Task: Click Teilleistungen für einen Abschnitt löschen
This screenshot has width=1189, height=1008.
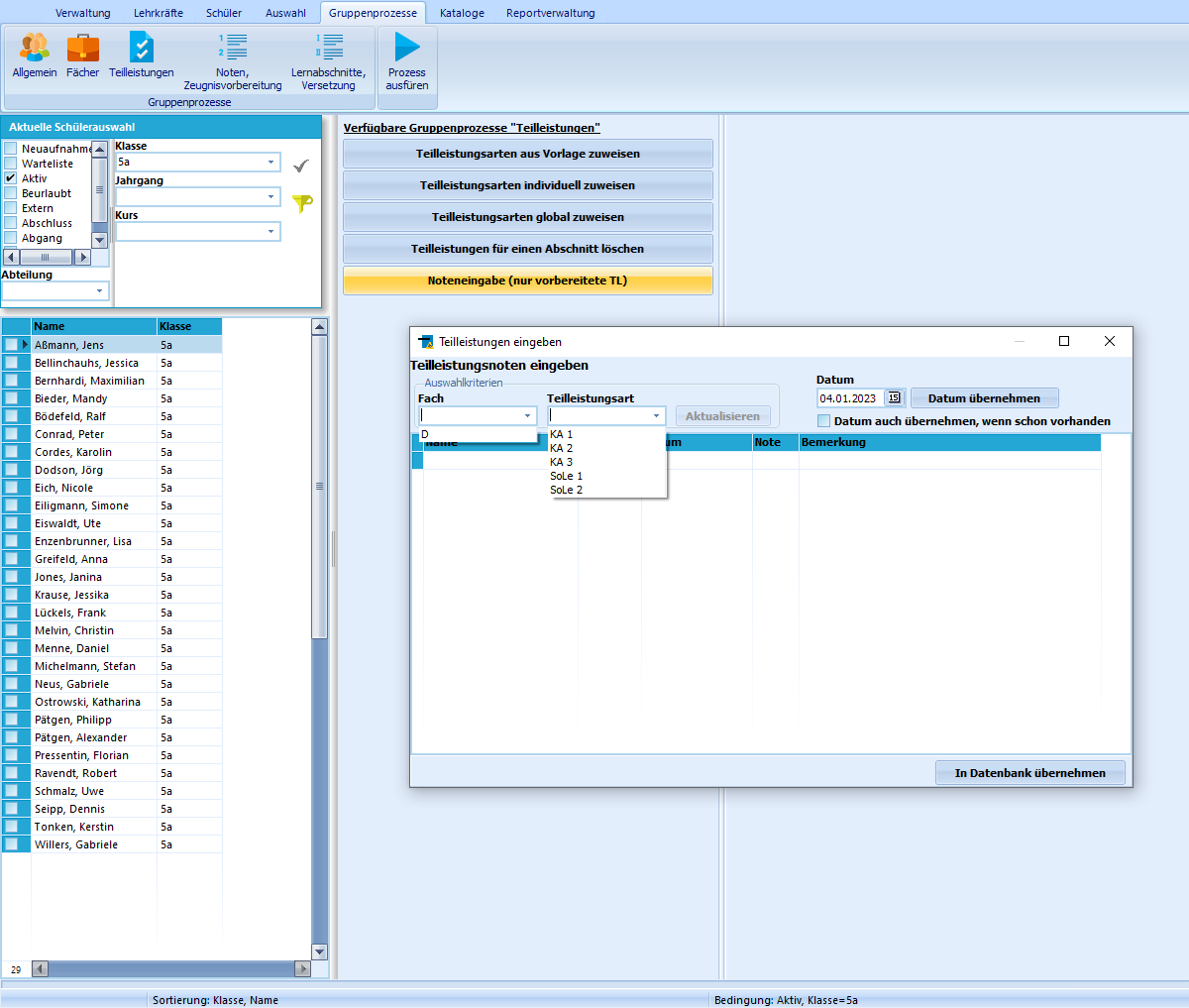Action: point(528,249)
